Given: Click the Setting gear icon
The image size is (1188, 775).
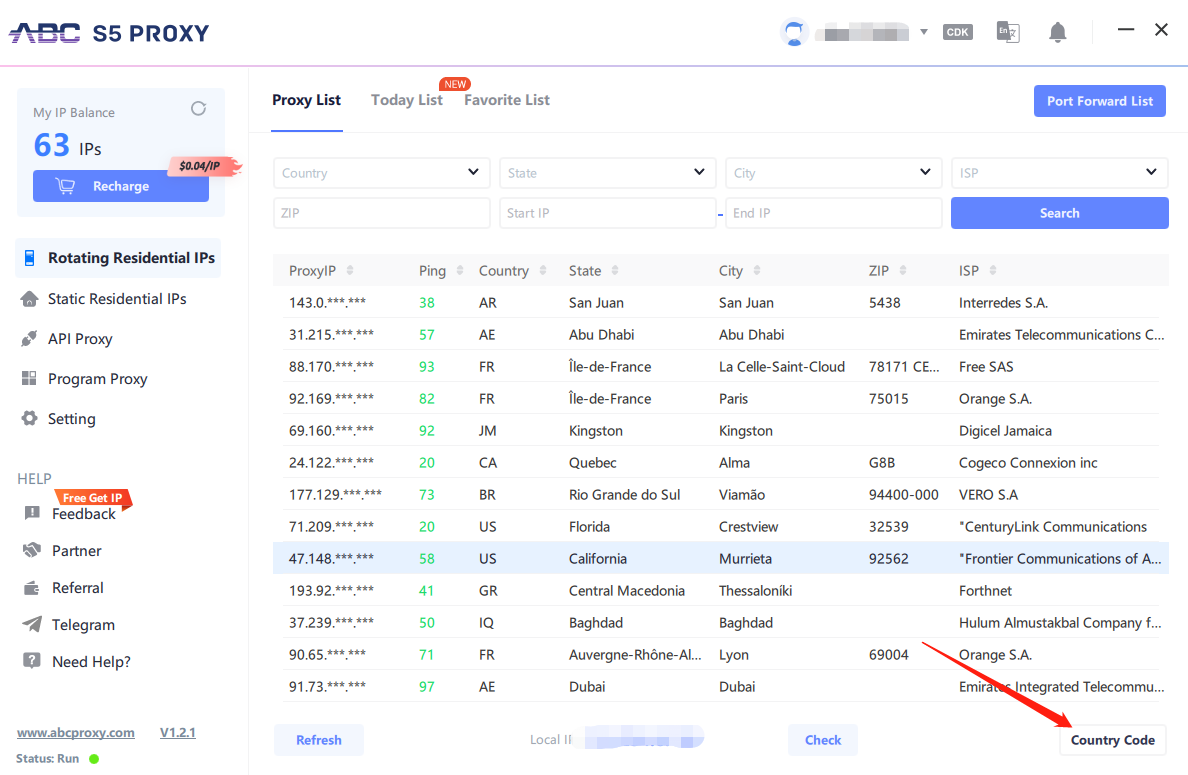Looking at the screenshot, I should coord(30,418).
